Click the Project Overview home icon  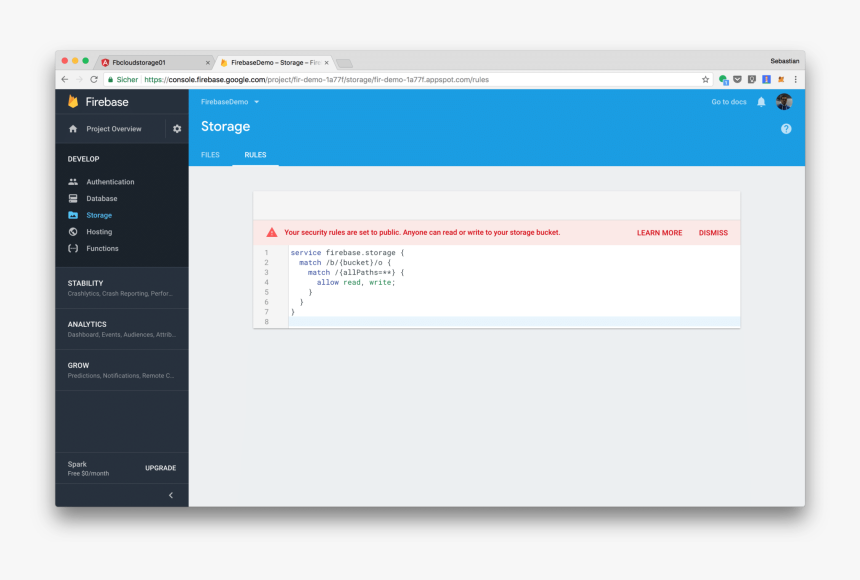click(x=71, y=129)
